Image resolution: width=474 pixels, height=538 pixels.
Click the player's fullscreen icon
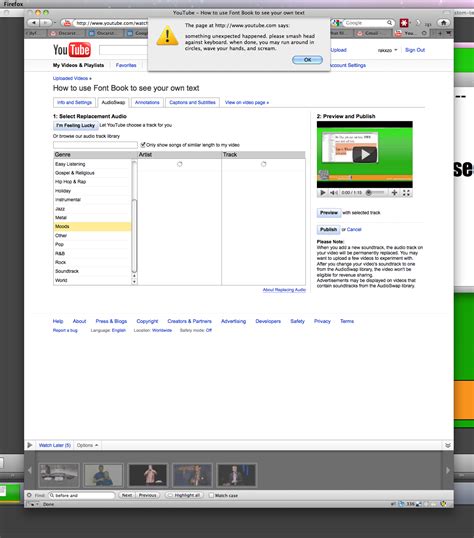coord(406,193)
